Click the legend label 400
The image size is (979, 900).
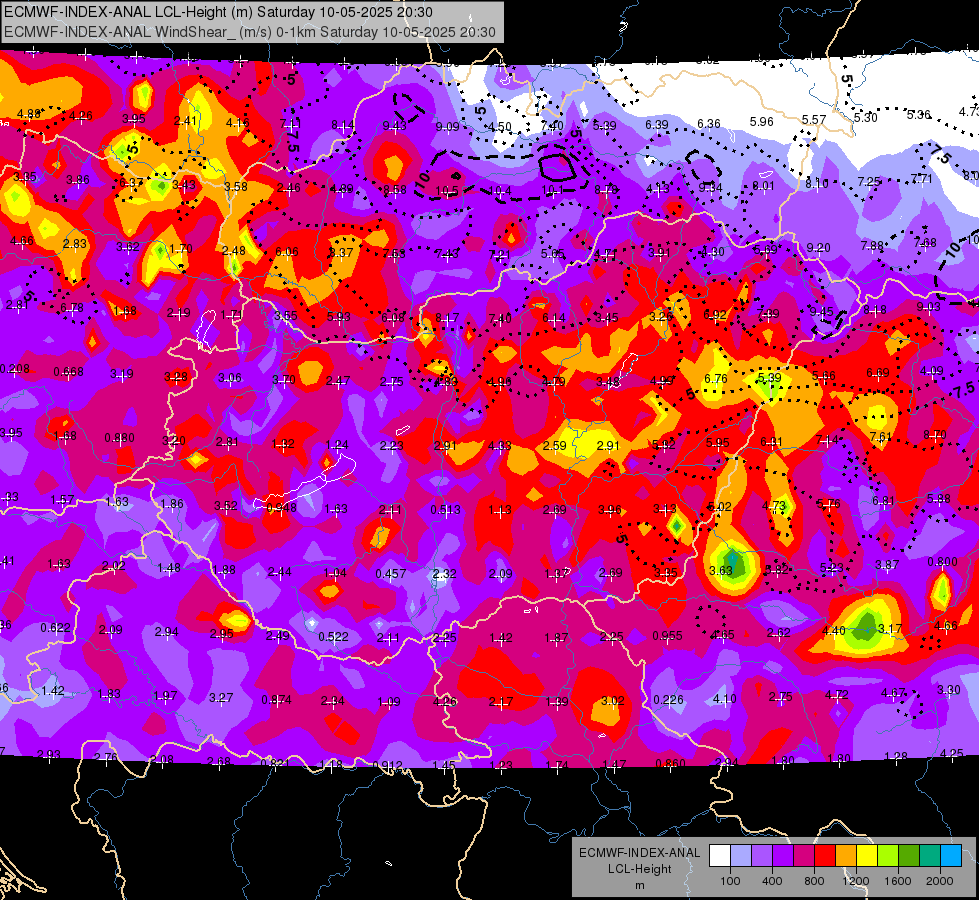point(772,881)
